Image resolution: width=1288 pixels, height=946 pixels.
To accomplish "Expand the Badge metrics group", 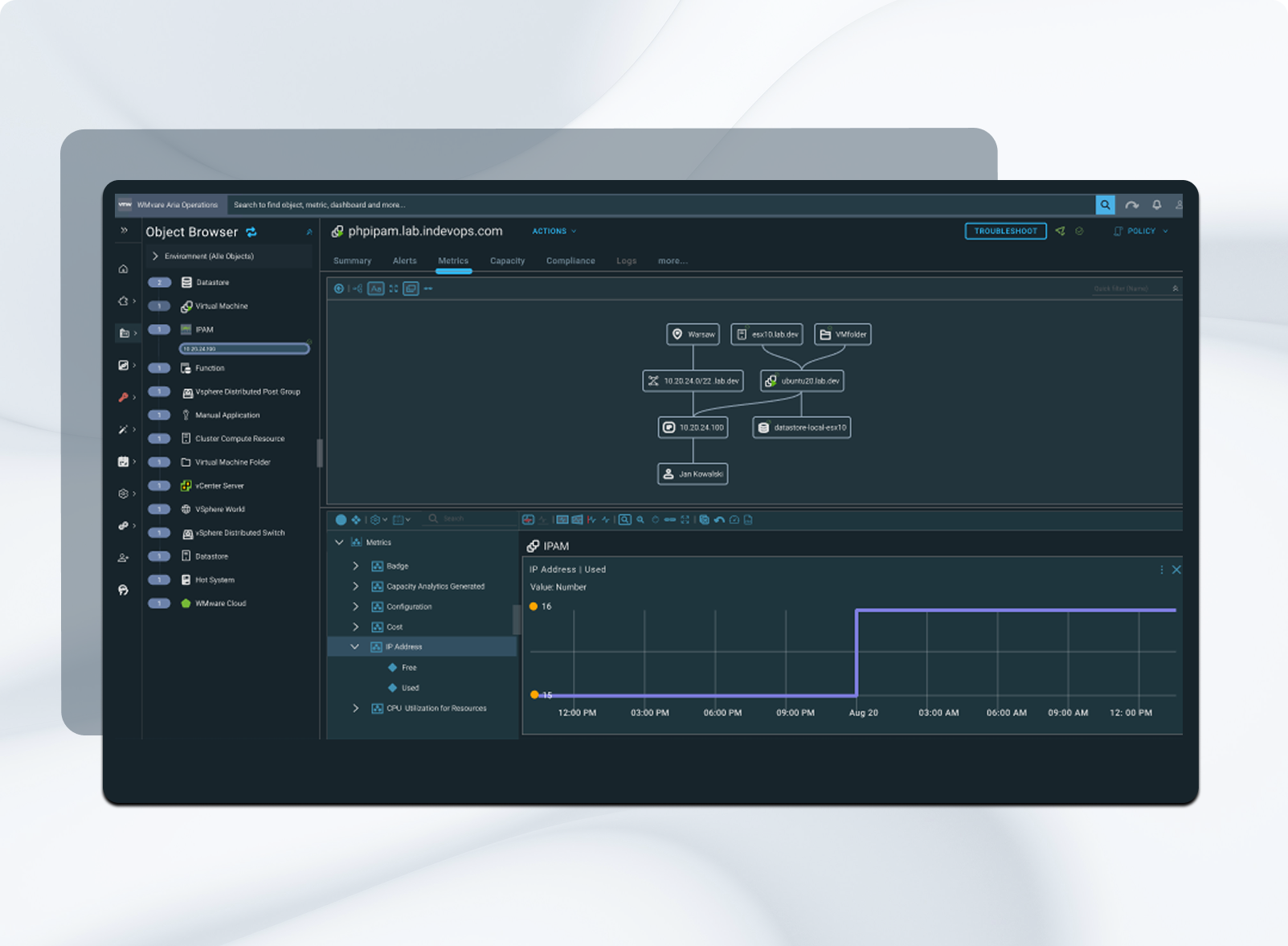I will [355, 566].
